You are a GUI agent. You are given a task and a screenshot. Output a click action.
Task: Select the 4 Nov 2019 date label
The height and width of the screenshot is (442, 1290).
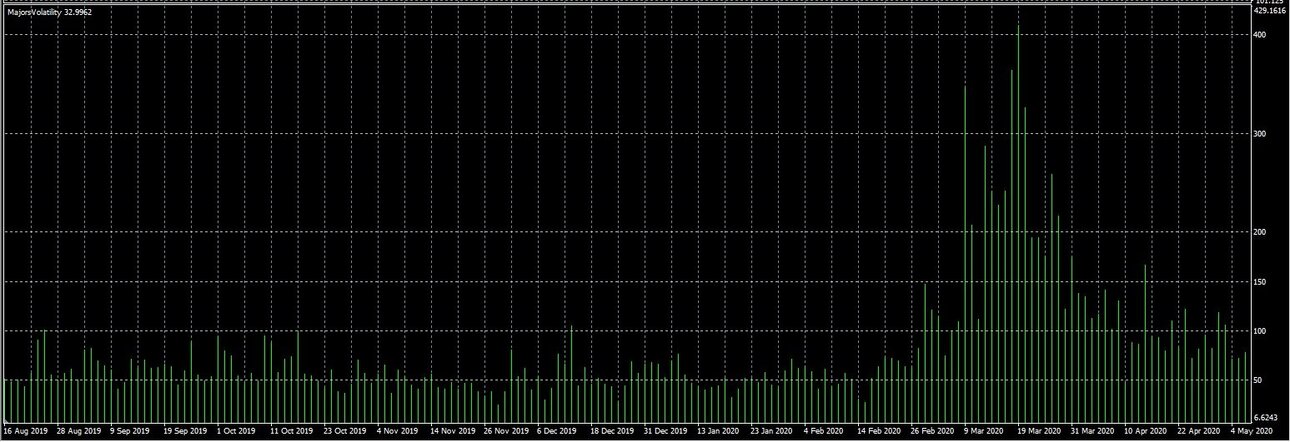tap(398, 431)
